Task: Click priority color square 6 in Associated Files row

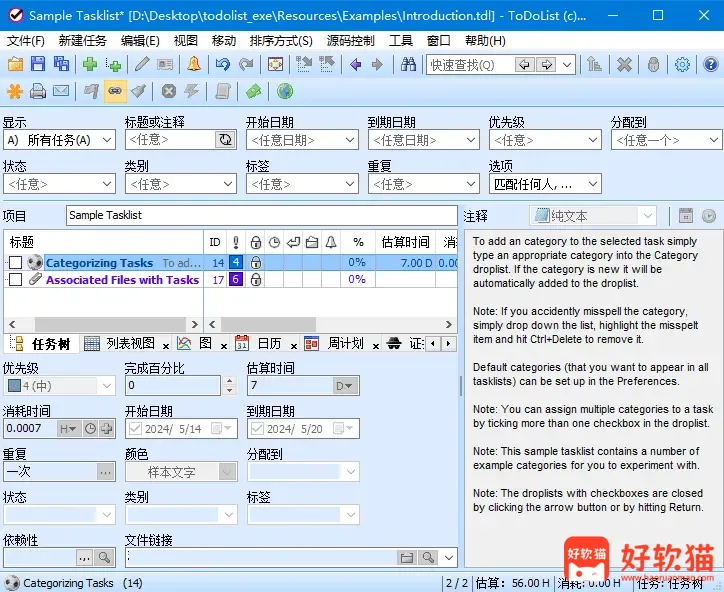Action: tap(236, 279)
